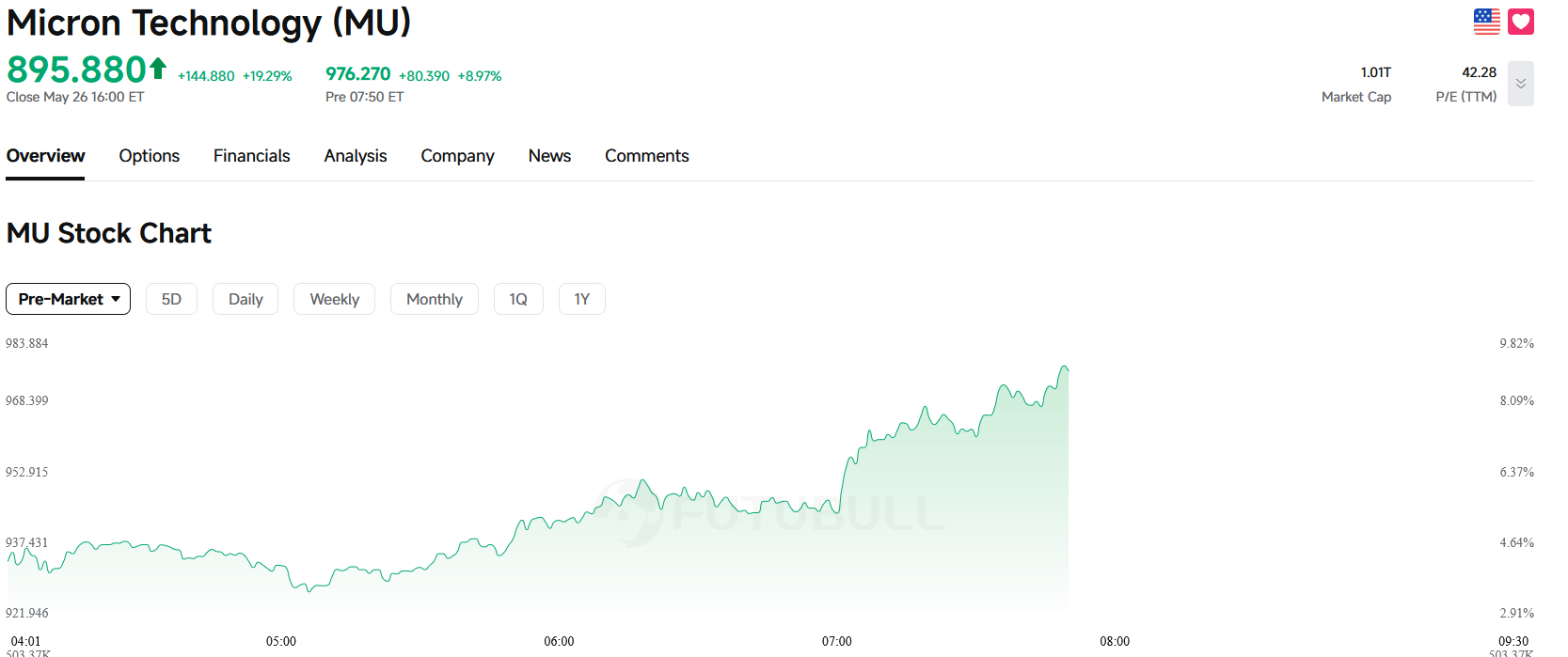Screen dimensions: 1568x657
Task: Click the Close May 26 16:00 ET label
Action: (75, 97)
